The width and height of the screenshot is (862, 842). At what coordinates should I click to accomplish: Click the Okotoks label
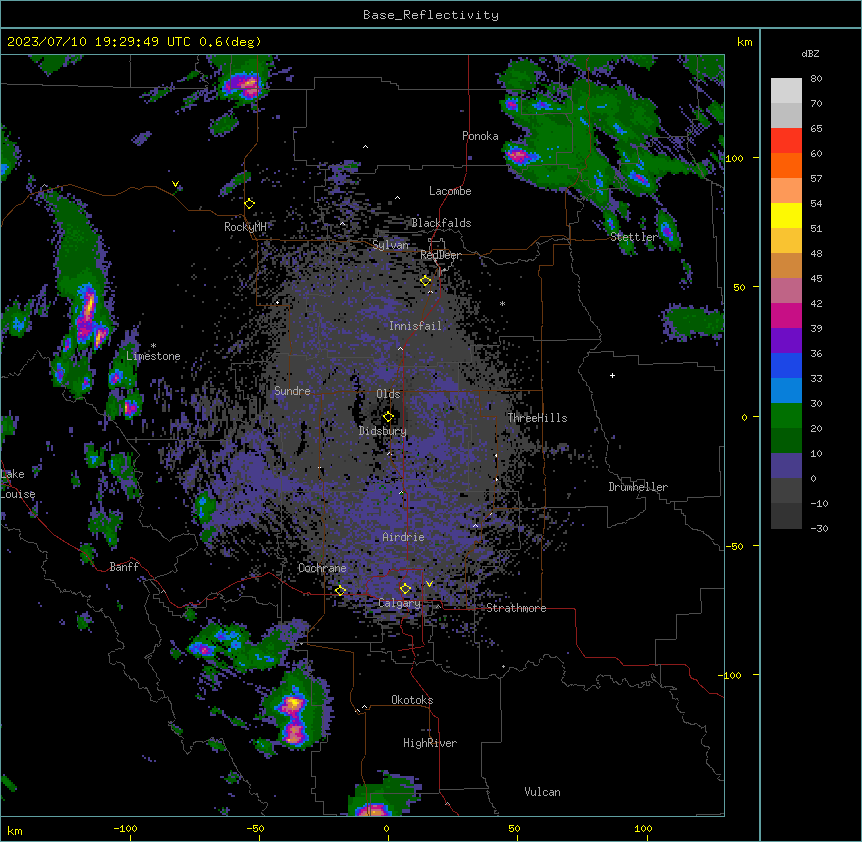click(x=412, y=700)
